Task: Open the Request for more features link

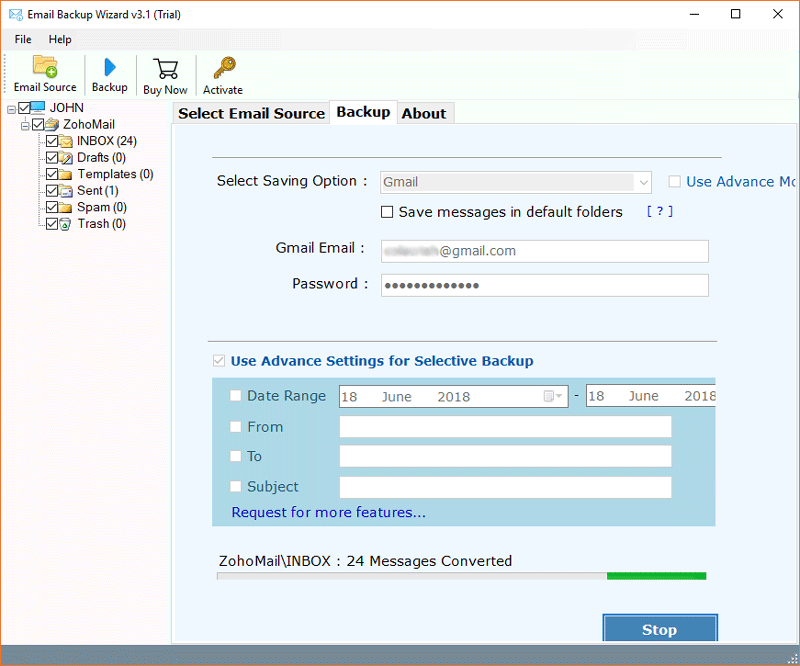Action: click(329, 512)
